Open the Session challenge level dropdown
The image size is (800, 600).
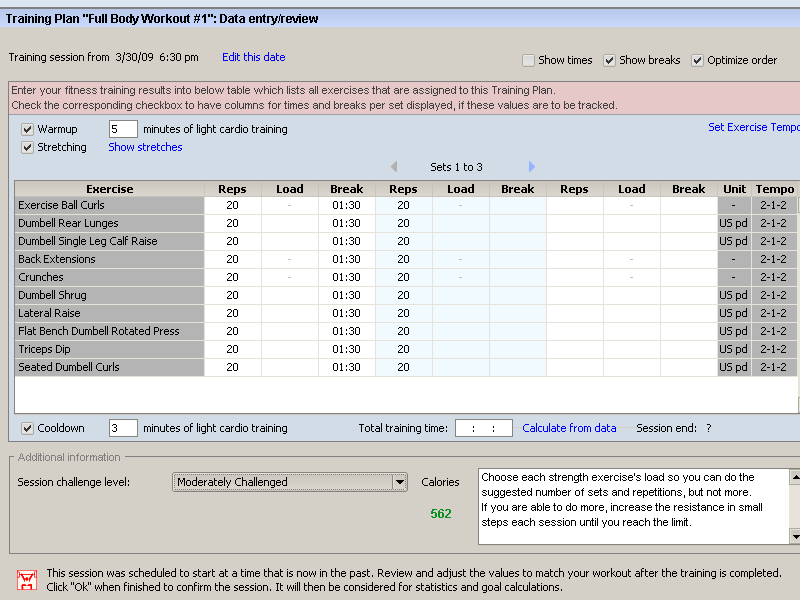click(399, 482)
